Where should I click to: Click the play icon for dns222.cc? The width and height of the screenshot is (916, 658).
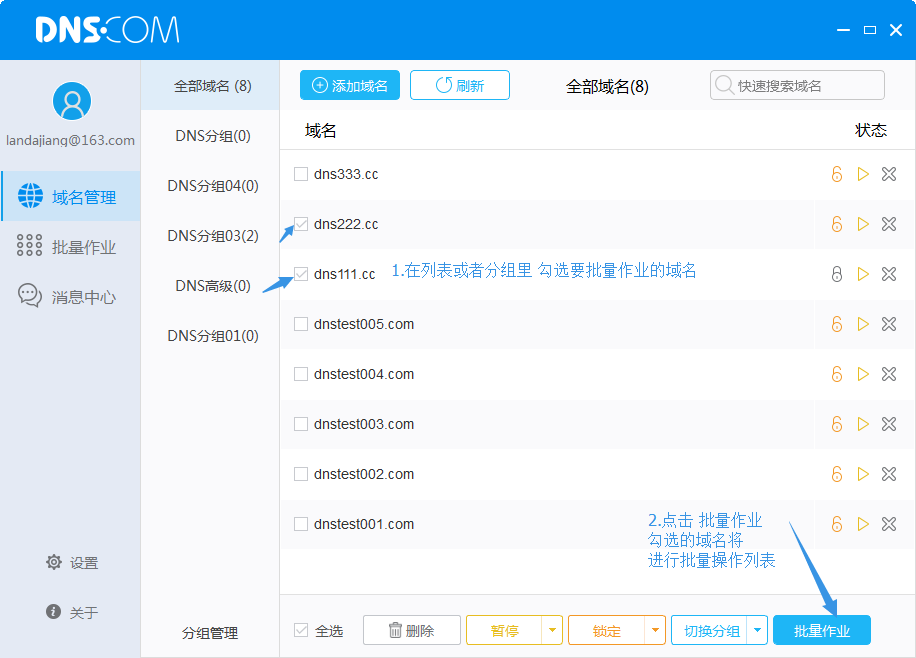(863, 224)
